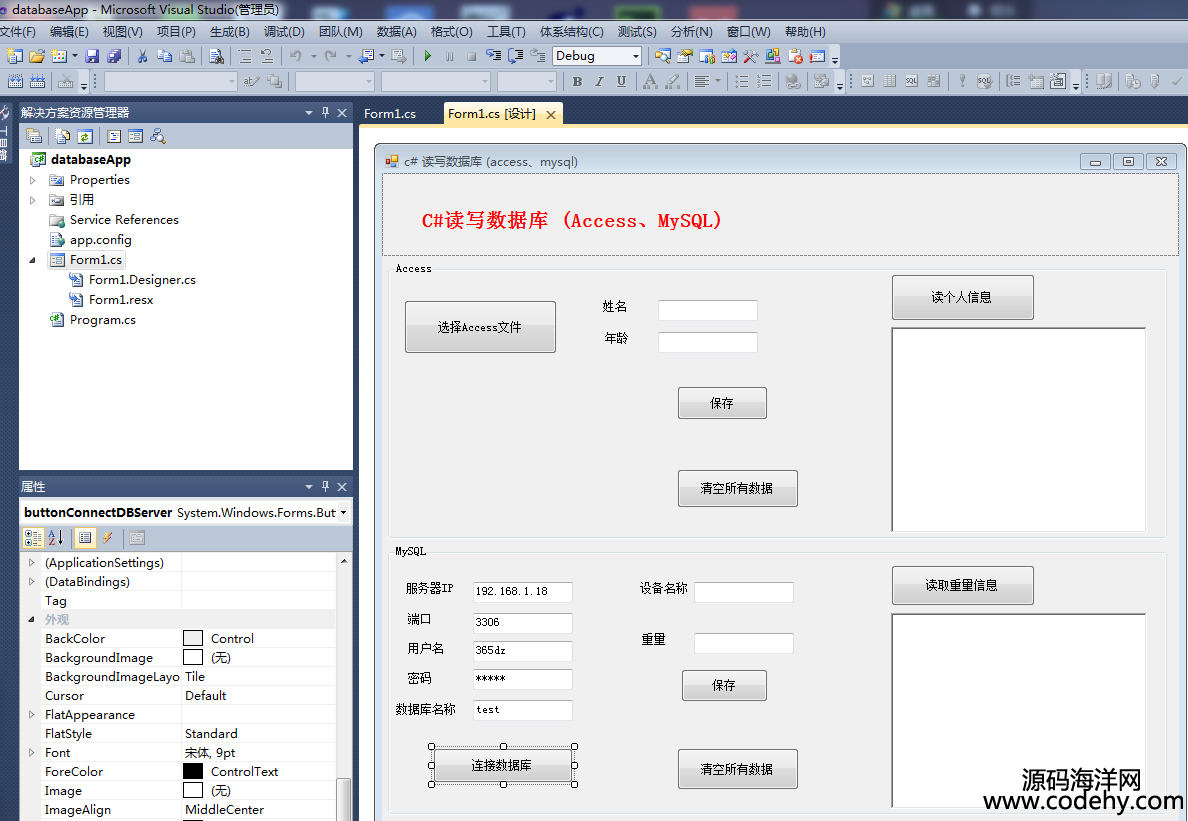
Task: Click the Underline formatting icon
Action: coord(621,81)
